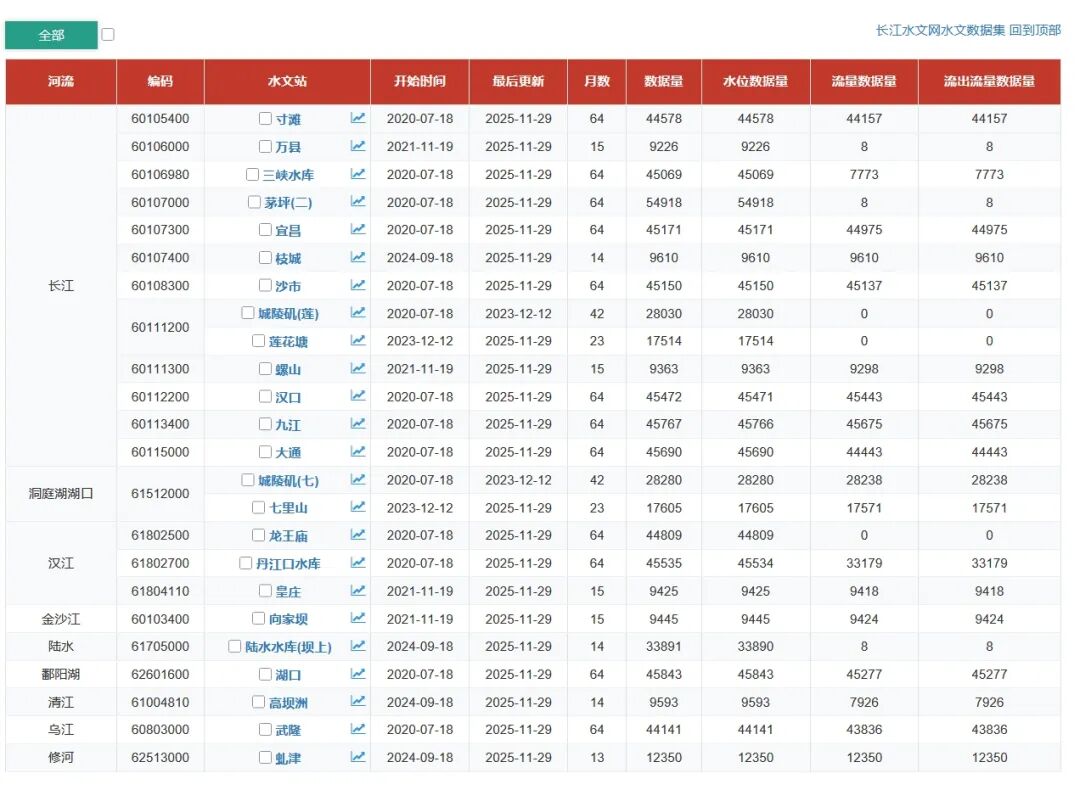Open the chart icon for 龙王庙
The width and height of the screenshot is (1080, 790).
(357, 534)
